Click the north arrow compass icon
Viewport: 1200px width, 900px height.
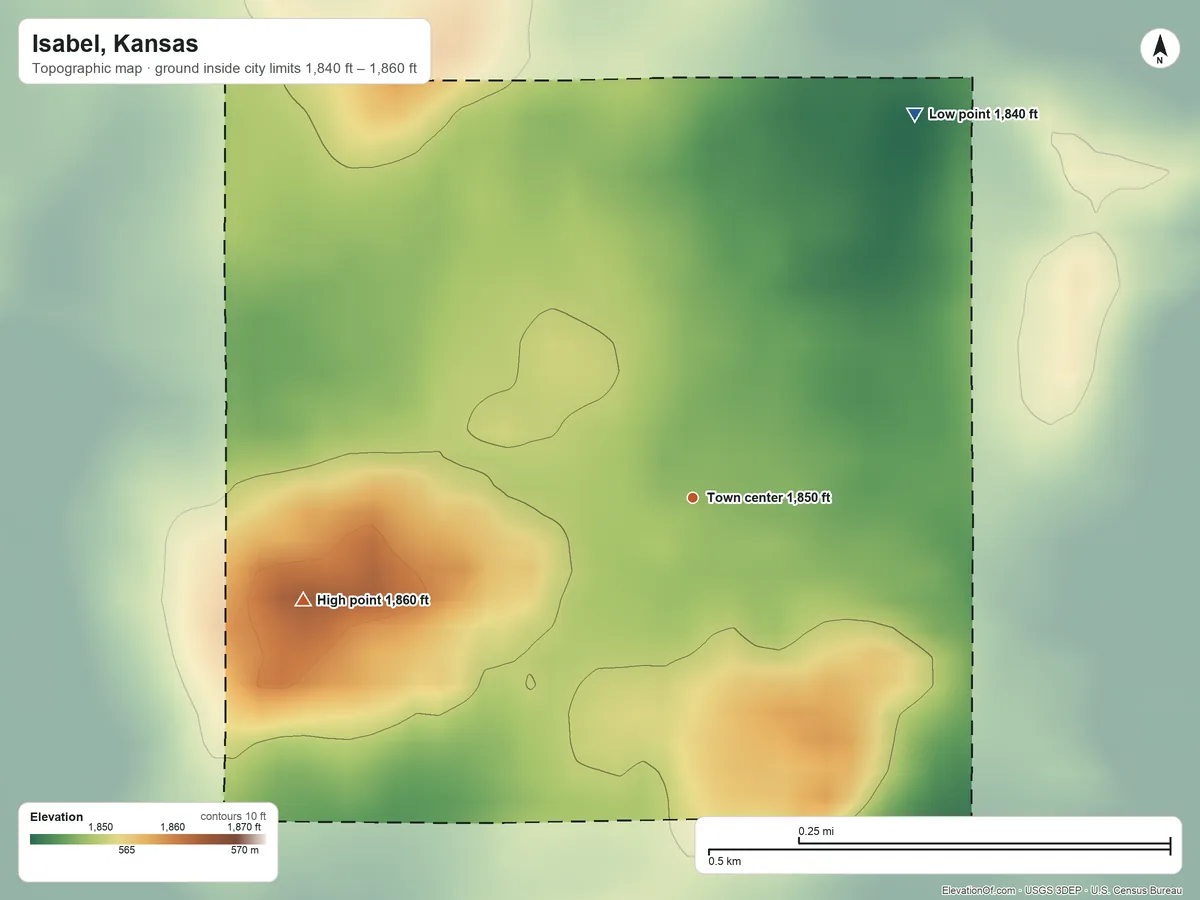click(x=1160, y=49)
